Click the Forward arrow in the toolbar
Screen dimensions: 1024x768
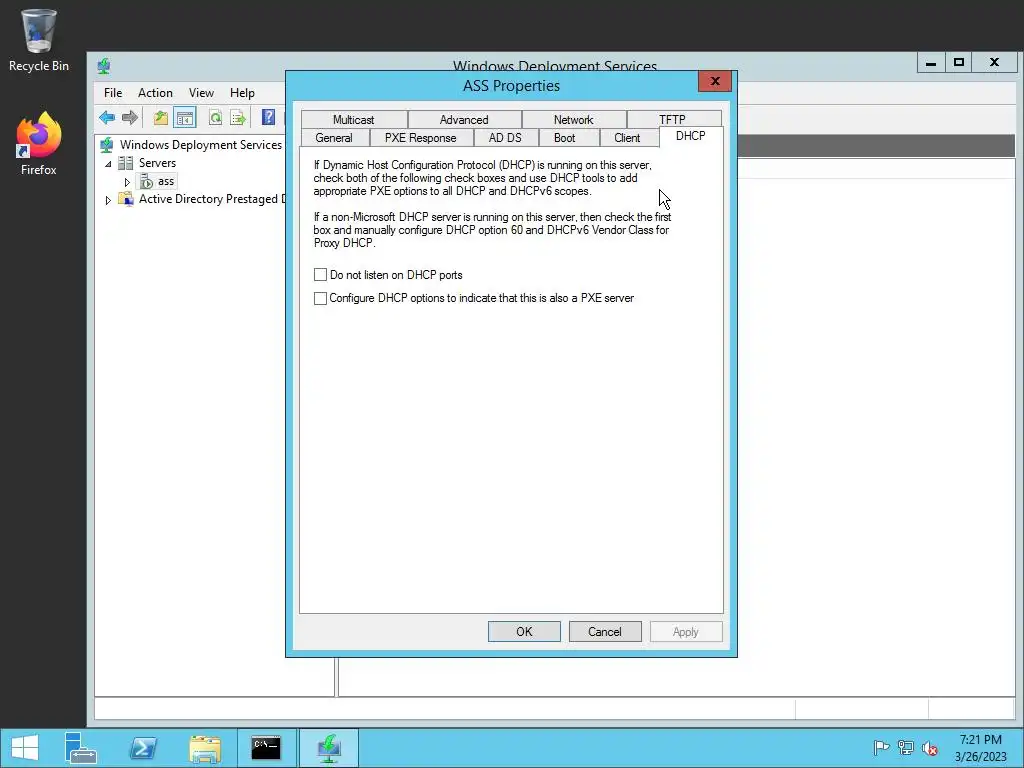[x=130, y=118]
